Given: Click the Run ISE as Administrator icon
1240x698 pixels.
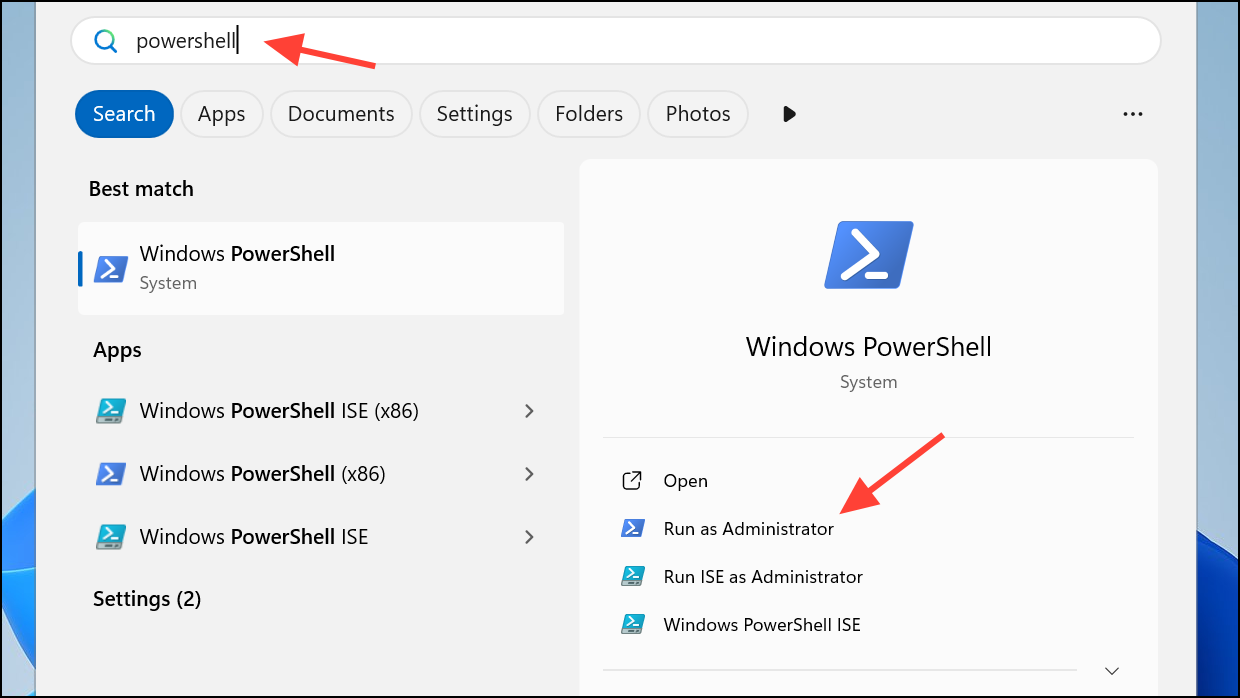Looking at the screenshot, I should (x=632, y=577).
